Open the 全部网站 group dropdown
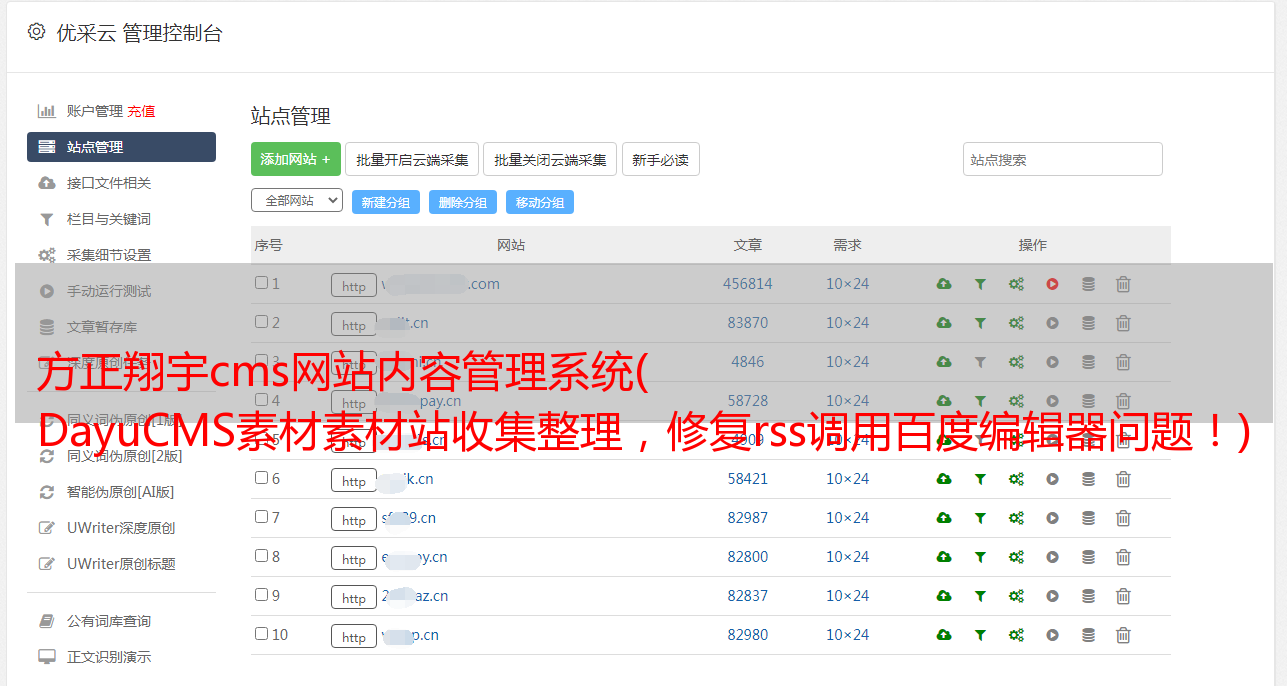 (x=297, y=201)
